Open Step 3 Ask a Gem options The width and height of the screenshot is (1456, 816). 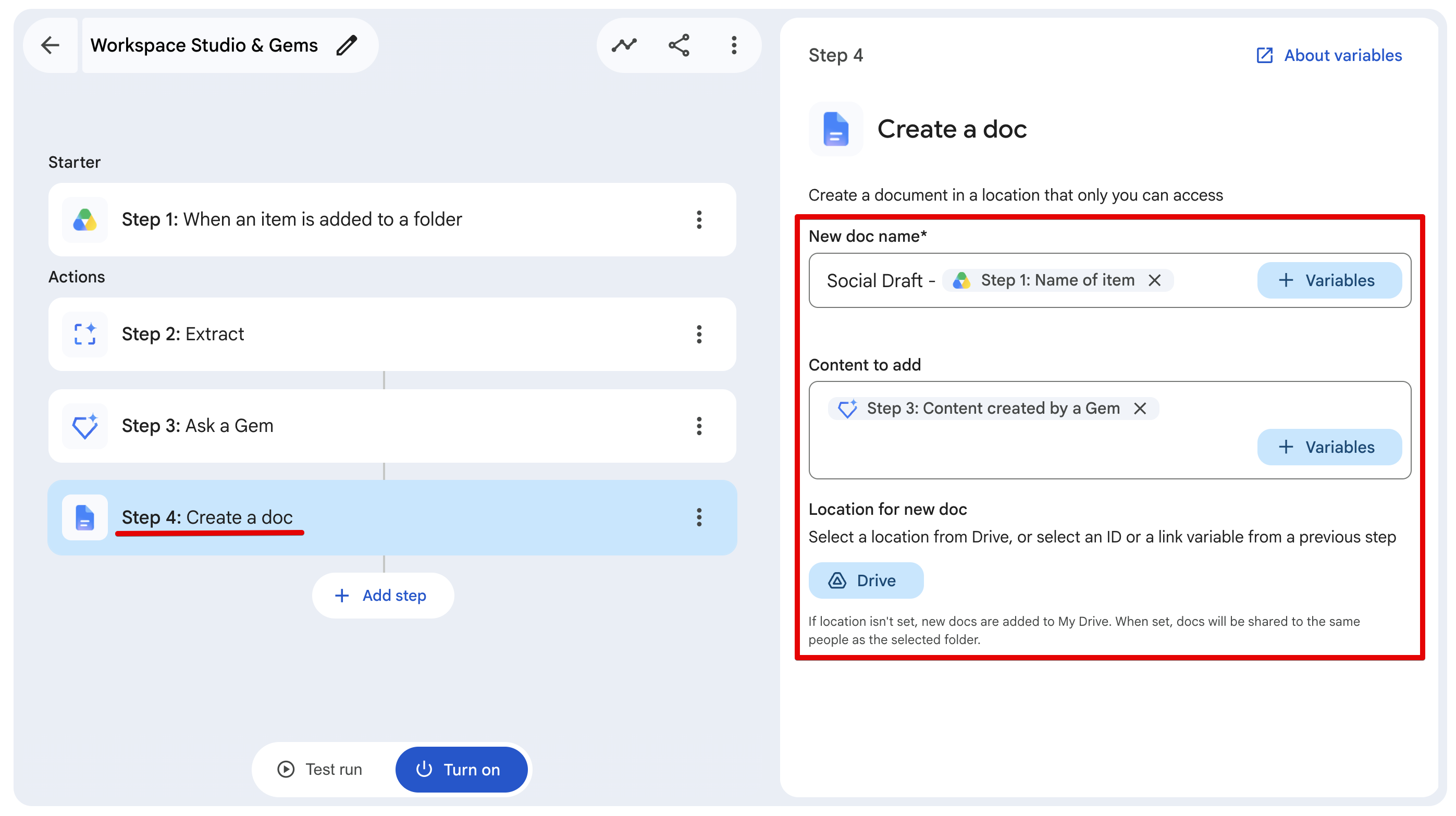(699, 426)
